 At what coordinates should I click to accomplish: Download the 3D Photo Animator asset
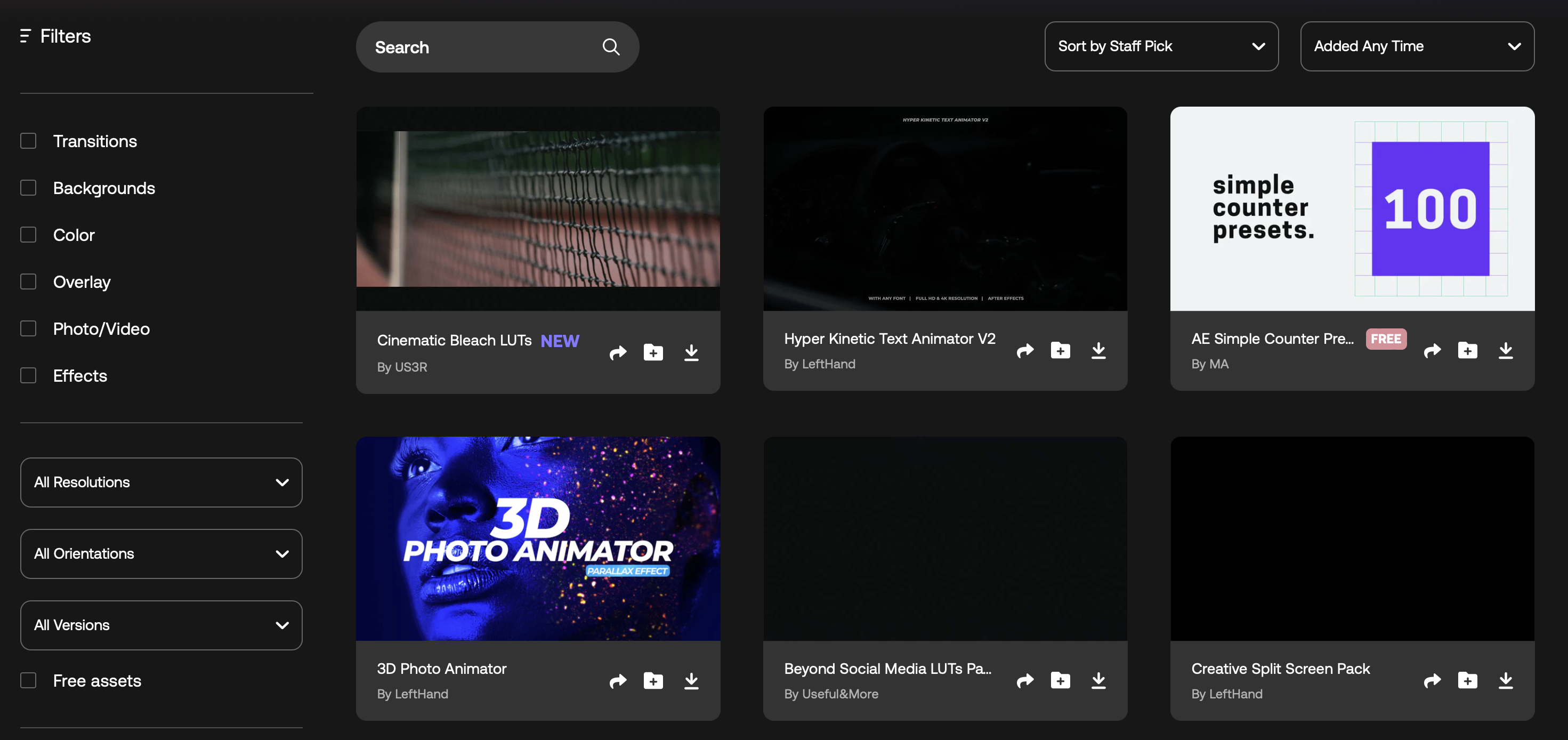click(x=691, y=680)
